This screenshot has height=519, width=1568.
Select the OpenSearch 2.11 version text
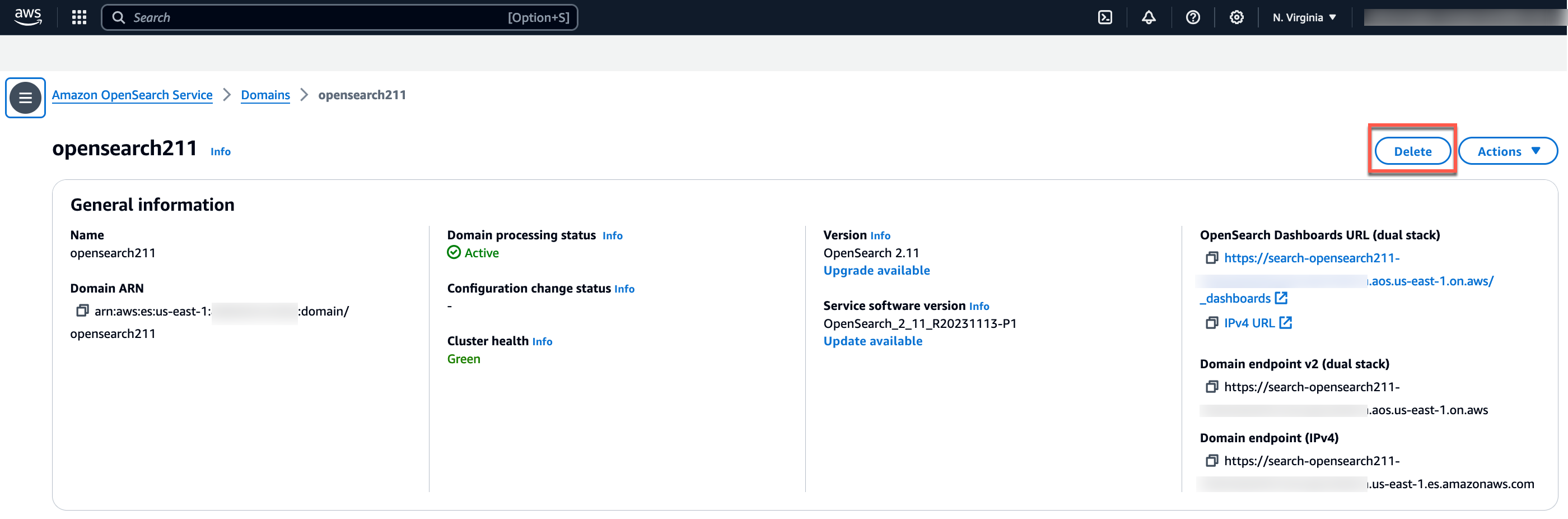point(871,253)
